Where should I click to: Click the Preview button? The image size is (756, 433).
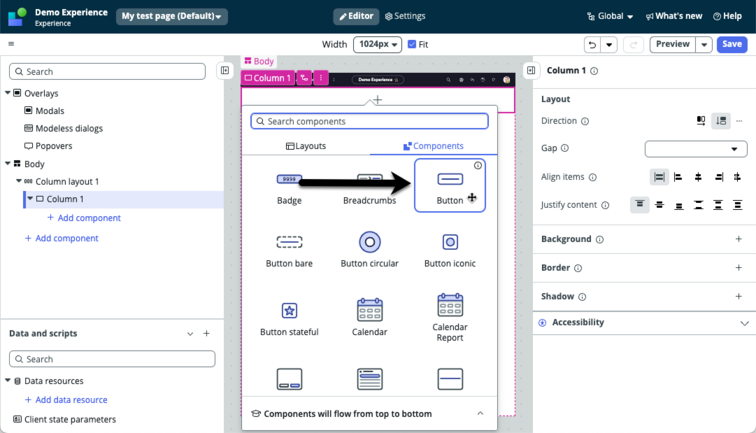point(673,44)
